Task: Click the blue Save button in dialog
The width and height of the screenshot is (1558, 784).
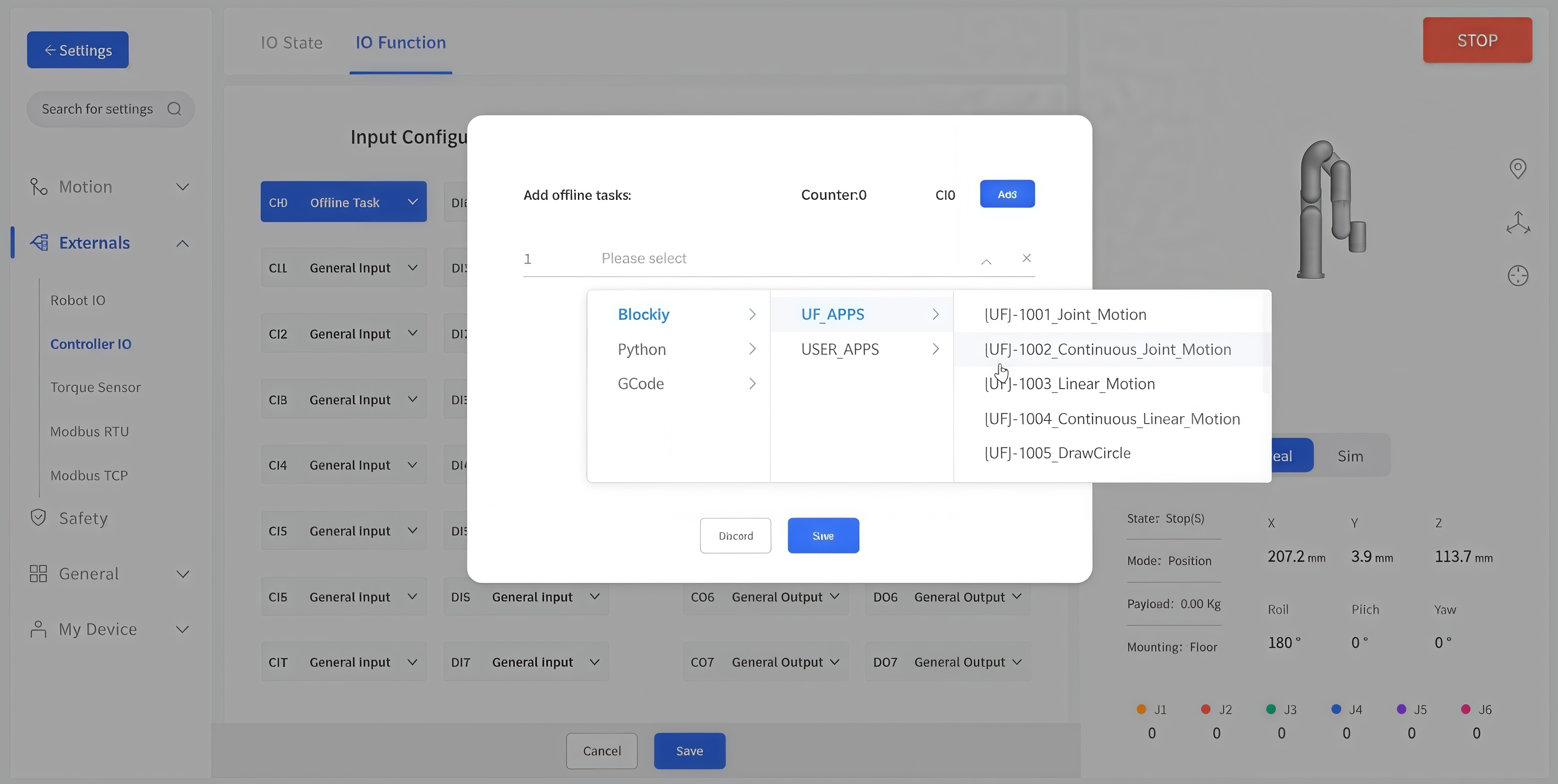Action: (823, 536)
